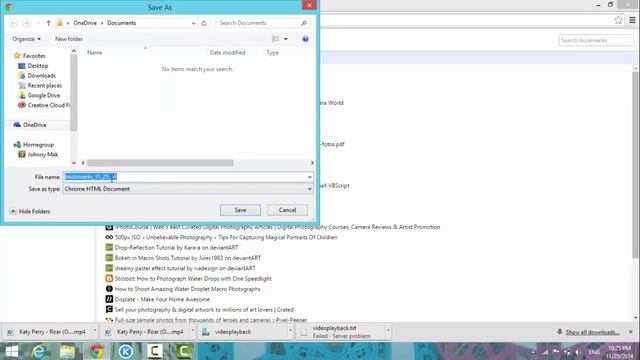The height and width of the screenshot is (360, 640).
Task: Open Sell your photography Crated bookmark
Action: (x=204, y=310)
